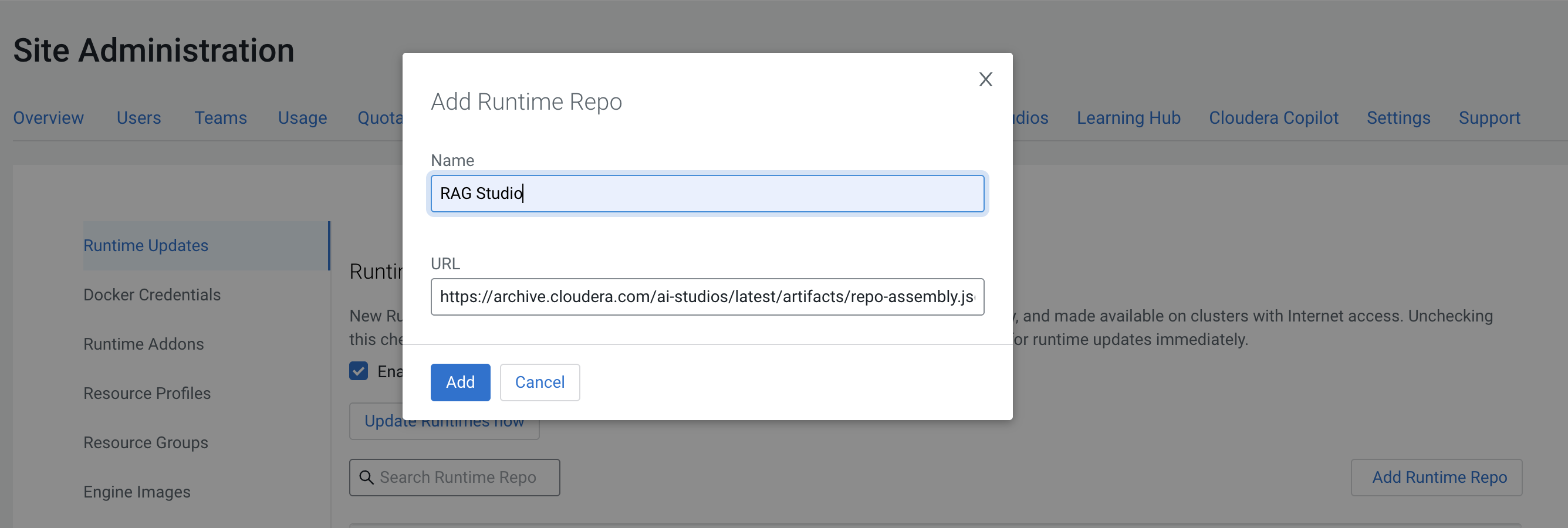Open the Cloudera Copilot tab
This screenshot has height=528, width=1568.
[x=1273, y=118]
